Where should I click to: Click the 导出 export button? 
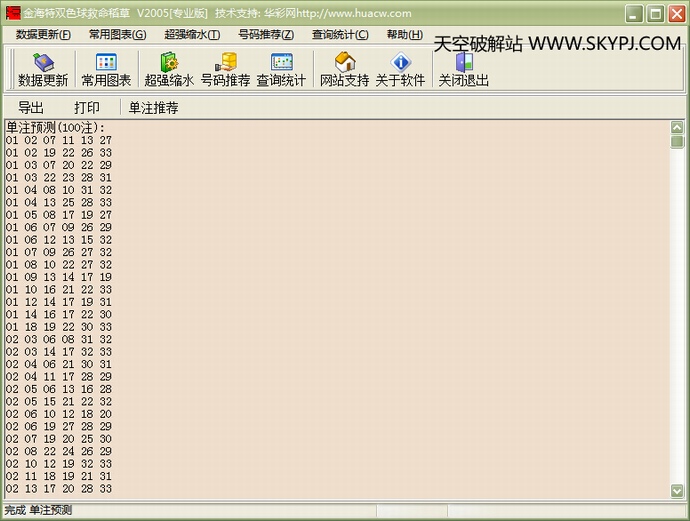click(31, 107)
